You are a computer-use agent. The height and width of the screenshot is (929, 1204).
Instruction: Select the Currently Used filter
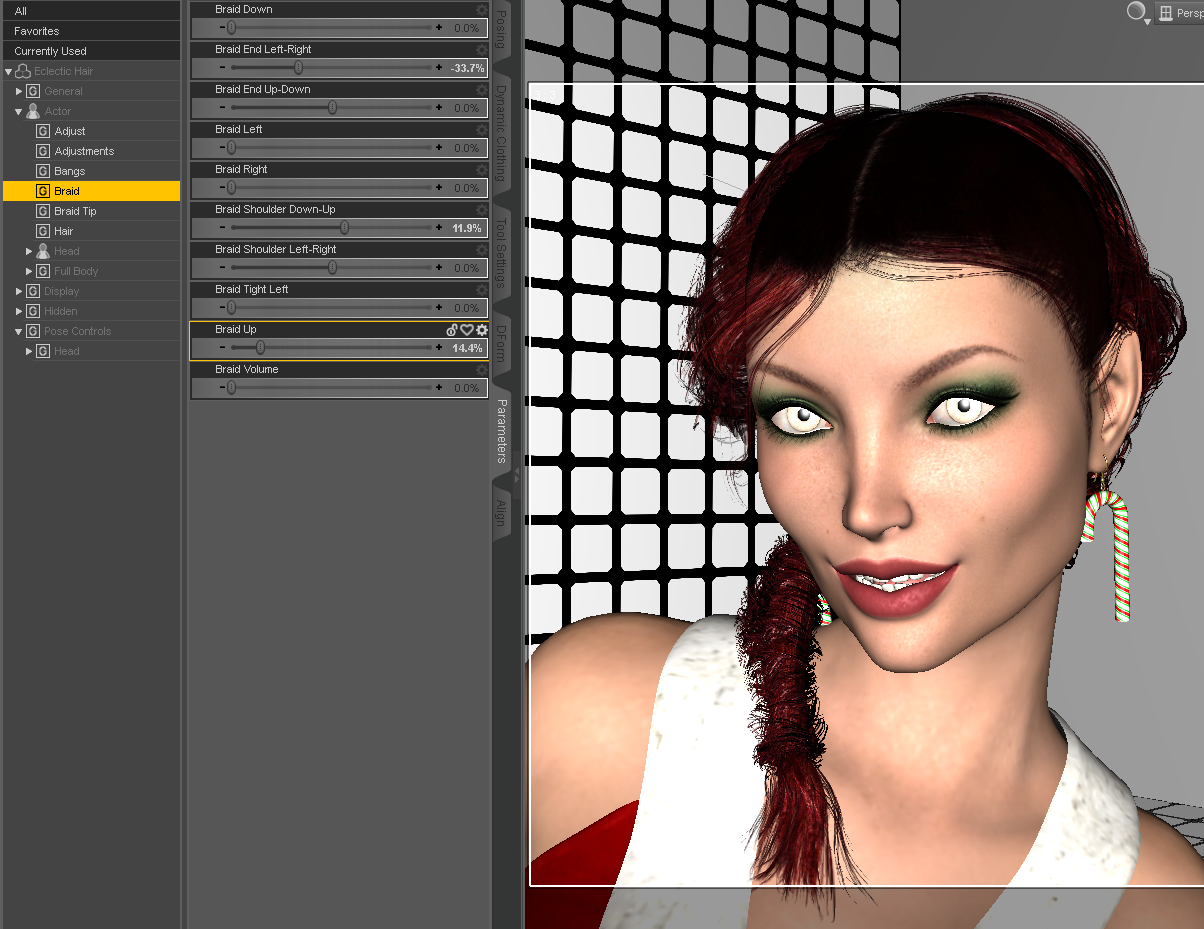(91, 51)
